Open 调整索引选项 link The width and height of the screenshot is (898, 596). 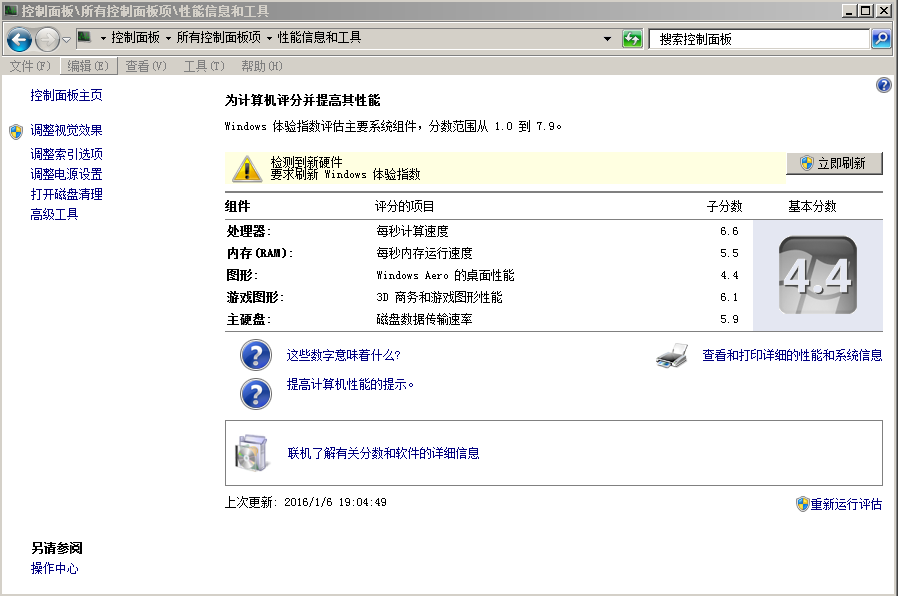[66, 154]
